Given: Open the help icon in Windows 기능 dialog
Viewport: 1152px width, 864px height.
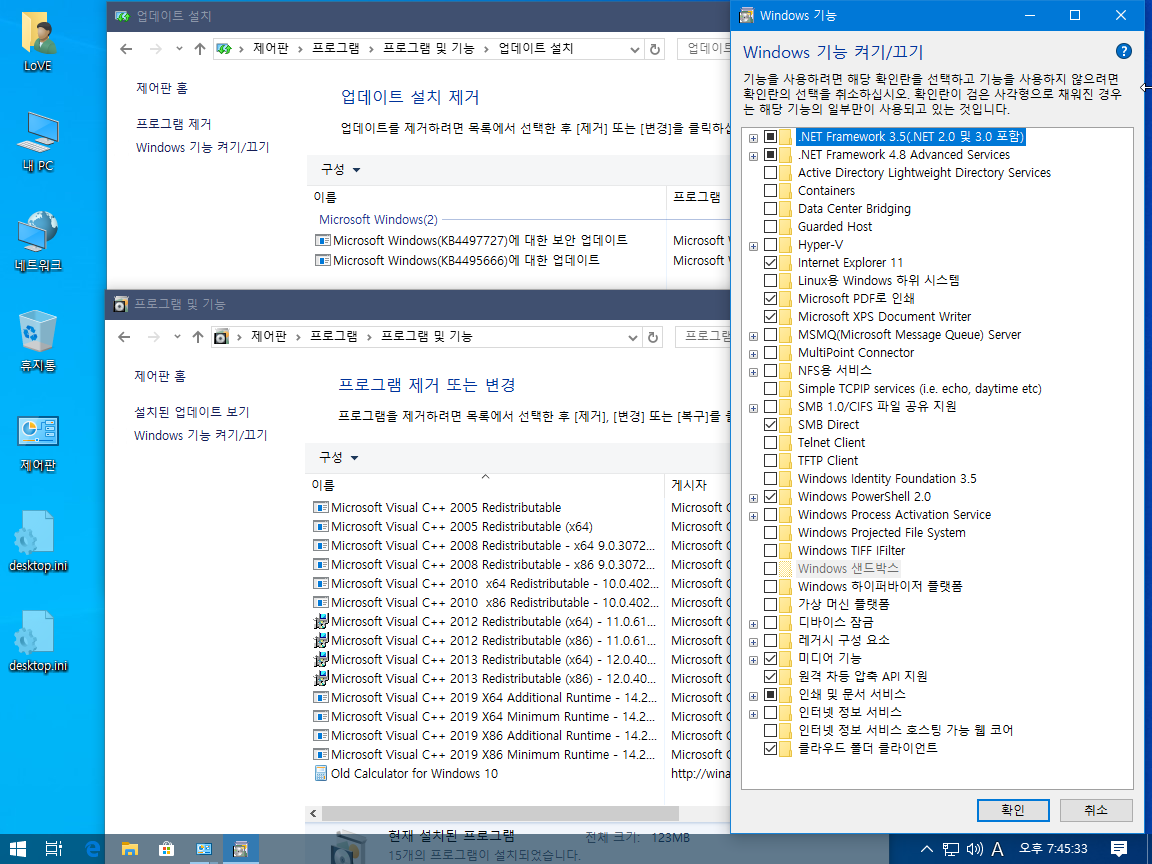Looking at the screenshot, I should (1123, 51).
